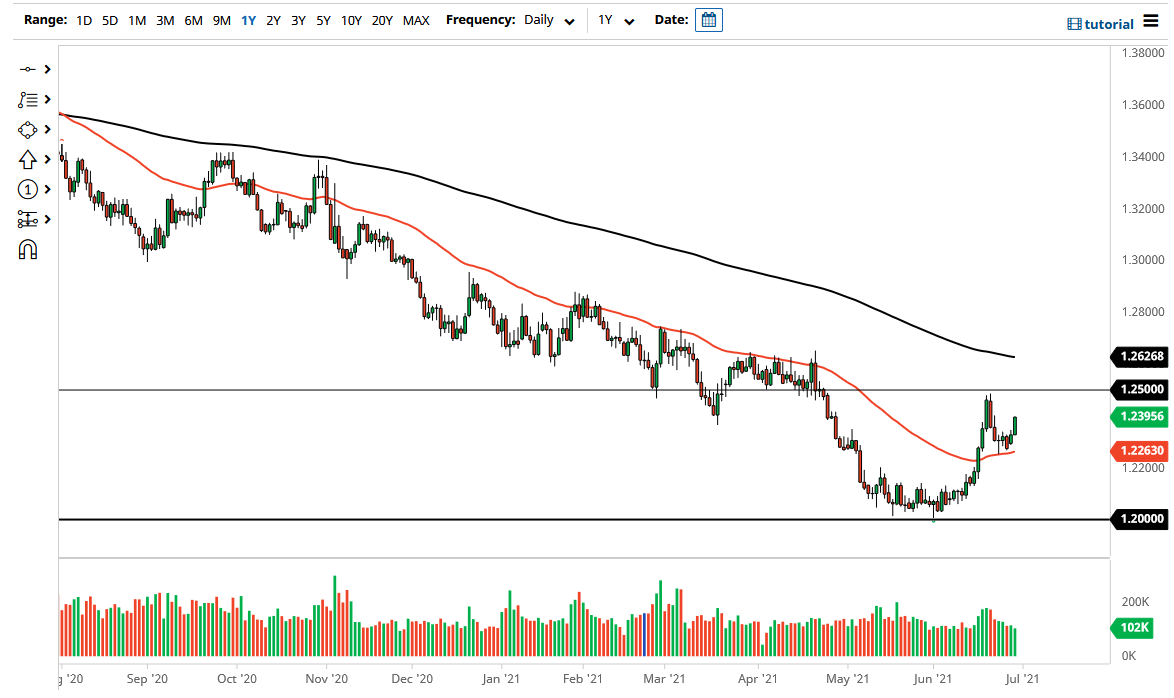This screenshot has width=1174, height=698.
Task: Open the 1Y period dropdown
Action: (614, 20)
